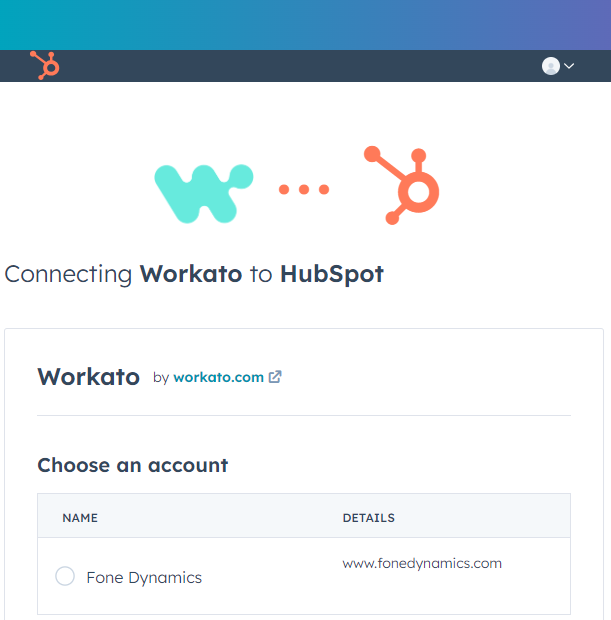Click the HubSpot sprocket logo in navigation bar
Image resolution: width=611 pixels, height=620 pixels.
(x=45, y=65)
